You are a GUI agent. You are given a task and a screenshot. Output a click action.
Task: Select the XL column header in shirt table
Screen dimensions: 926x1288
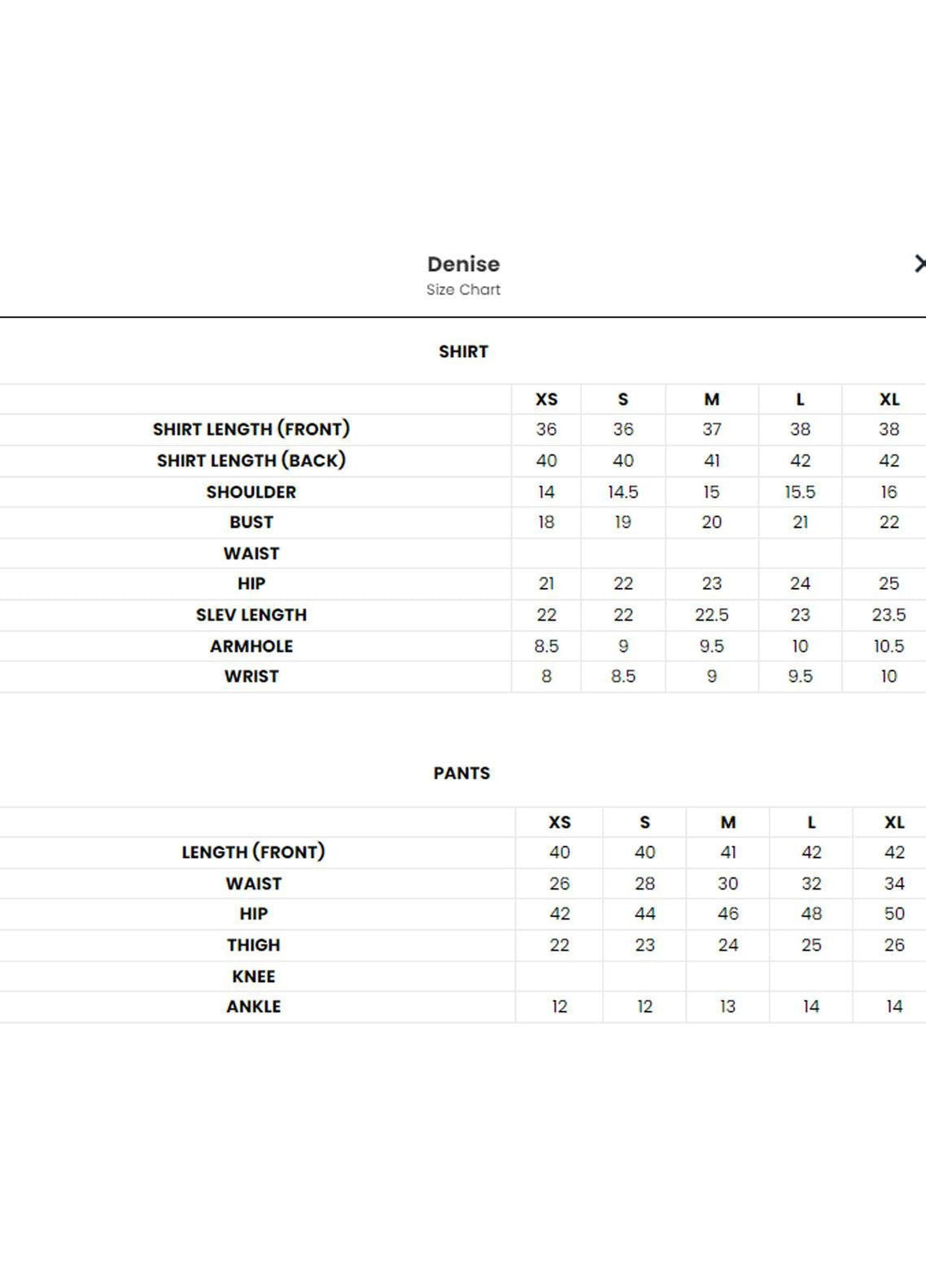point(889,399)
